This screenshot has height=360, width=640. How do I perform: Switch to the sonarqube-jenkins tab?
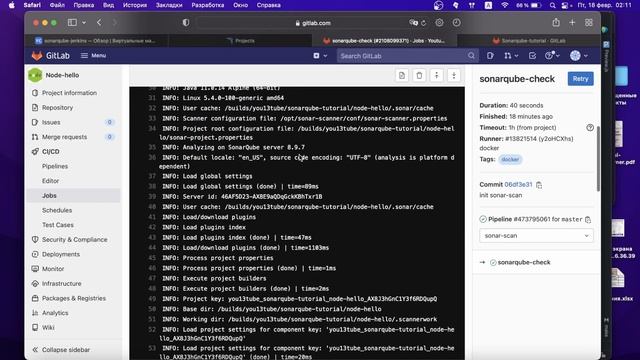97,40
